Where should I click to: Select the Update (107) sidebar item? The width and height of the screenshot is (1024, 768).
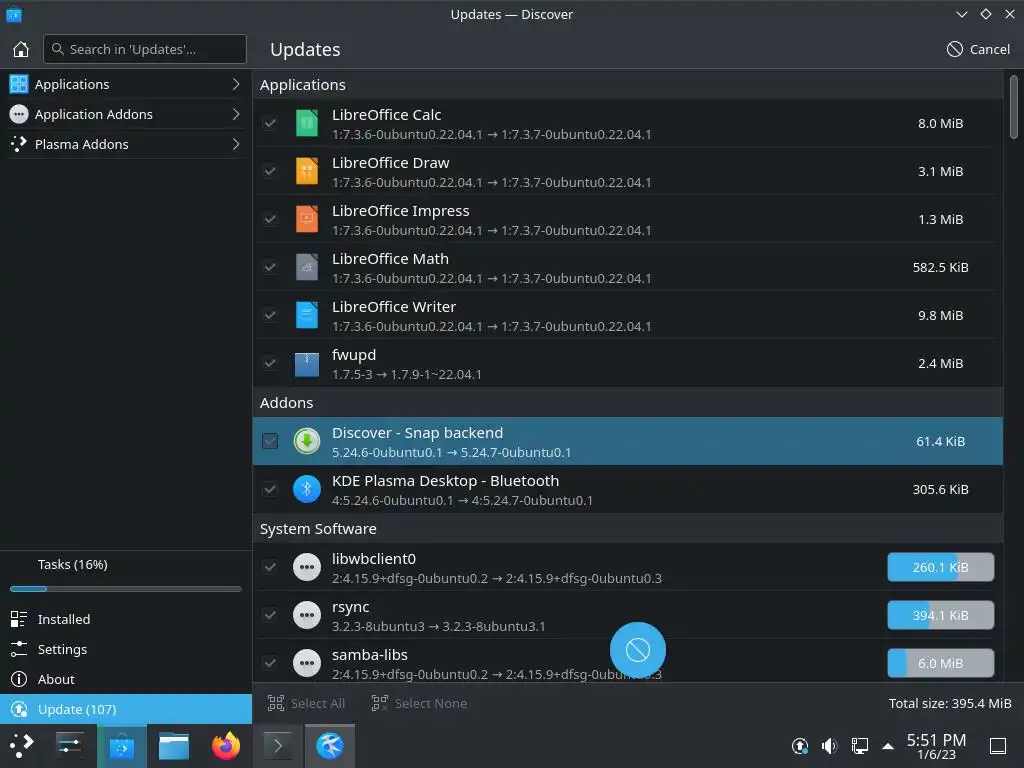(x=125, y=709)
